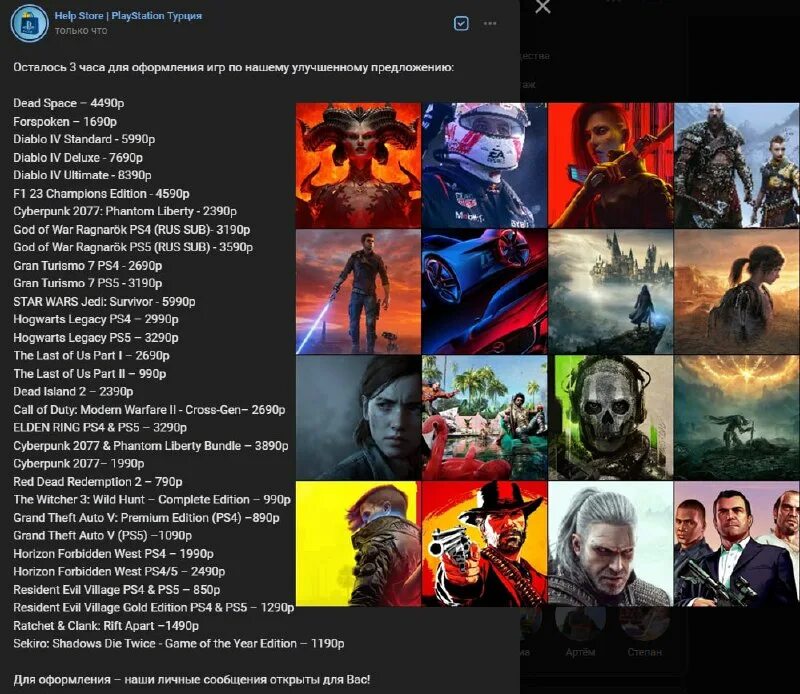Viewport: 800px width, 694px height.
Task: Click 'F1 23 Champions Edition - 4590р'
Action: coord(102,194)
